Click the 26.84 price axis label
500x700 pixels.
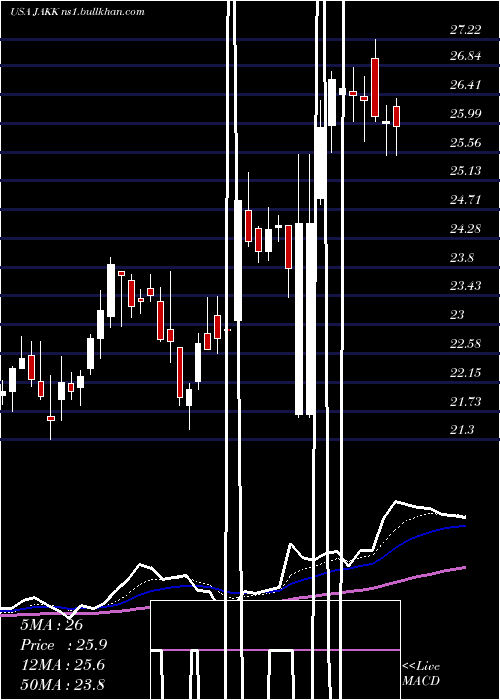(465, 56)
